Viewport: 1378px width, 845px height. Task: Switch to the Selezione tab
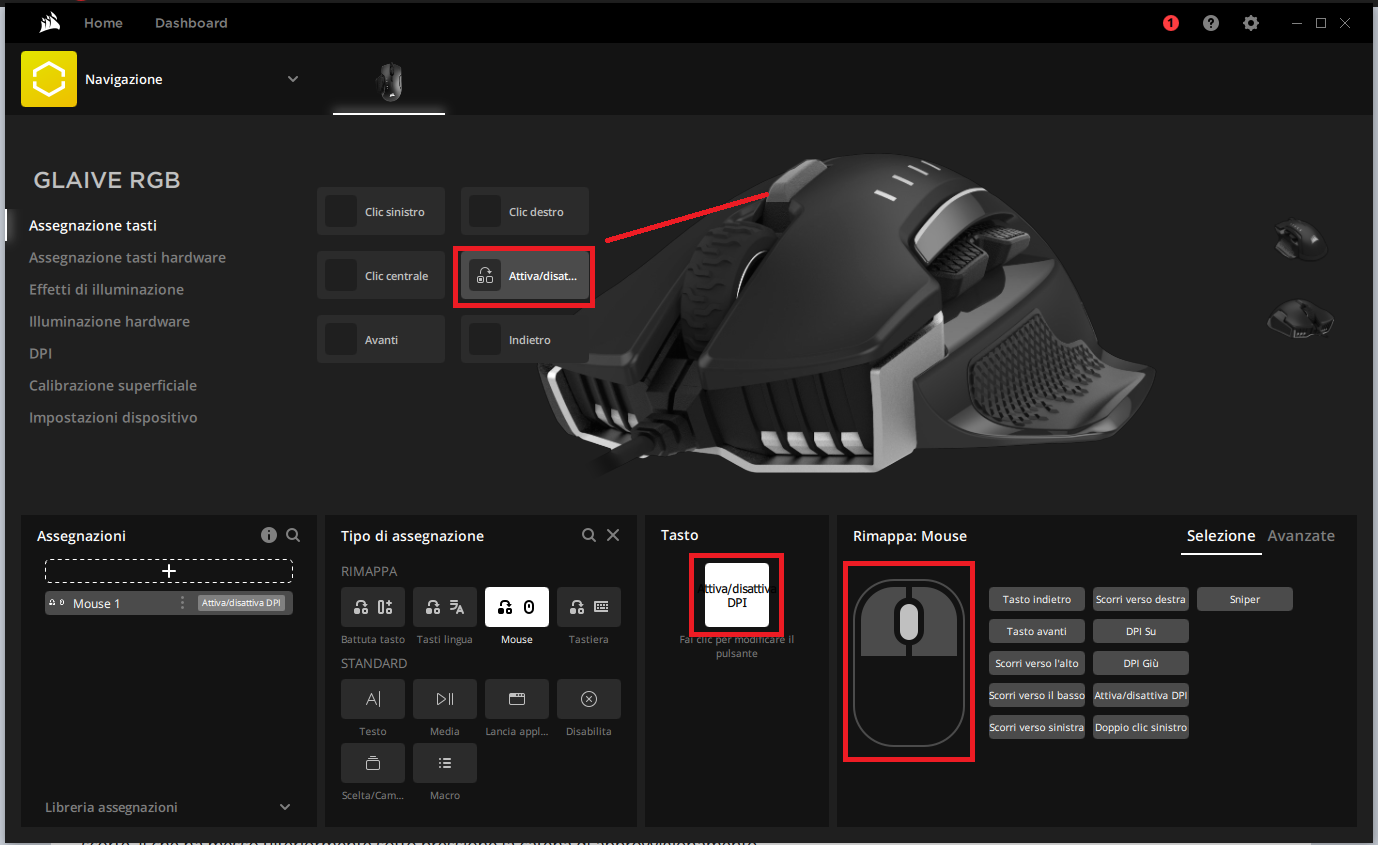point(1221,536)
